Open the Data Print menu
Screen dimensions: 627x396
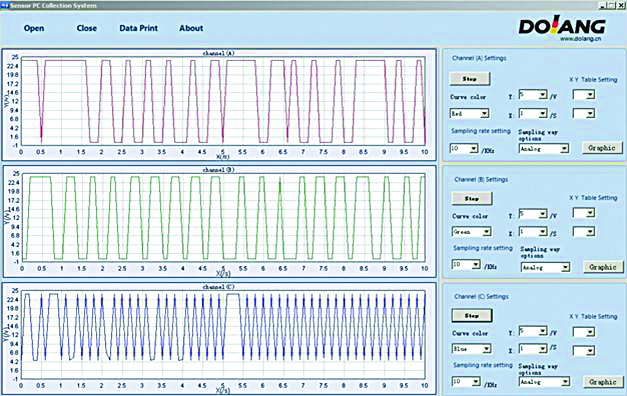(x=138, y=28)
